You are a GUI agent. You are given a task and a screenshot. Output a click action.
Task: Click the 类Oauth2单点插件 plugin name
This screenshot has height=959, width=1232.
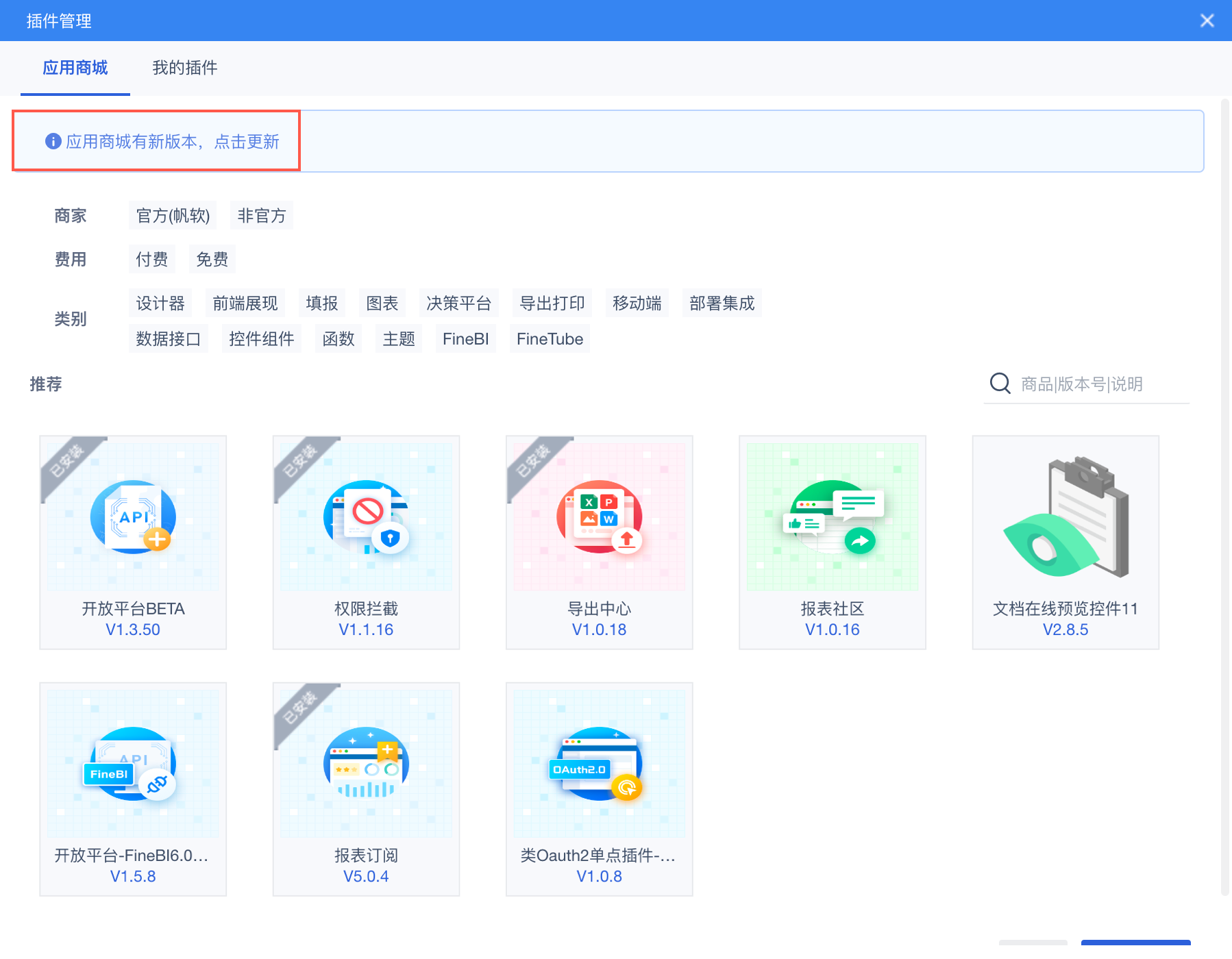(x=598, y=856)
